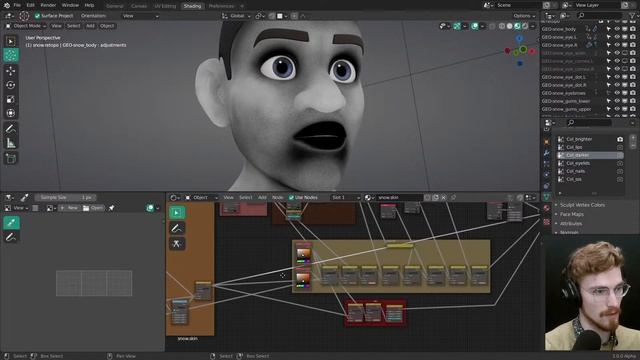Open the Options dropdown in viewport header
640x360 pixels.
tap(524, 16)
